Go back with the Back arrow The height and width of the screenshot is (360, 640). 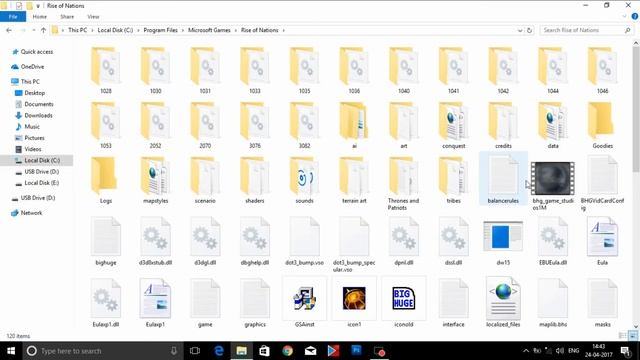9,30
